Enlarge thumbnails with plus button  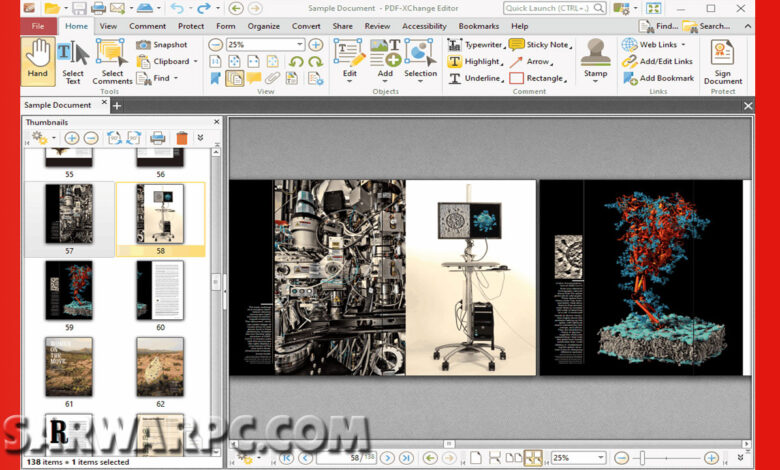72,138
